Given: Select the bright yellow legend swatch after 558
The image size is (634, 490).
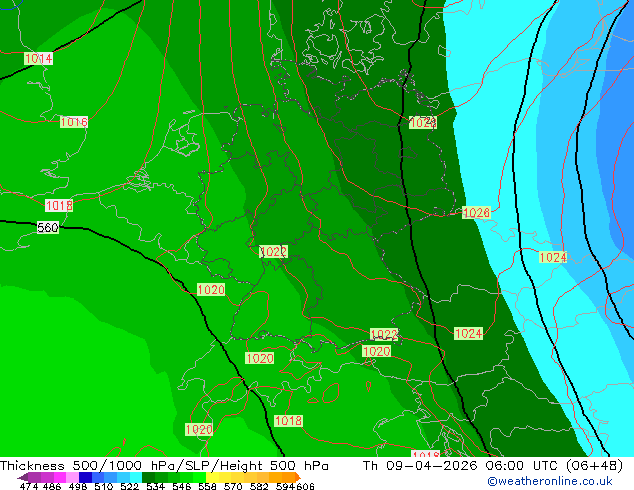Looking at the screenshot, I should tap(212, 477).
